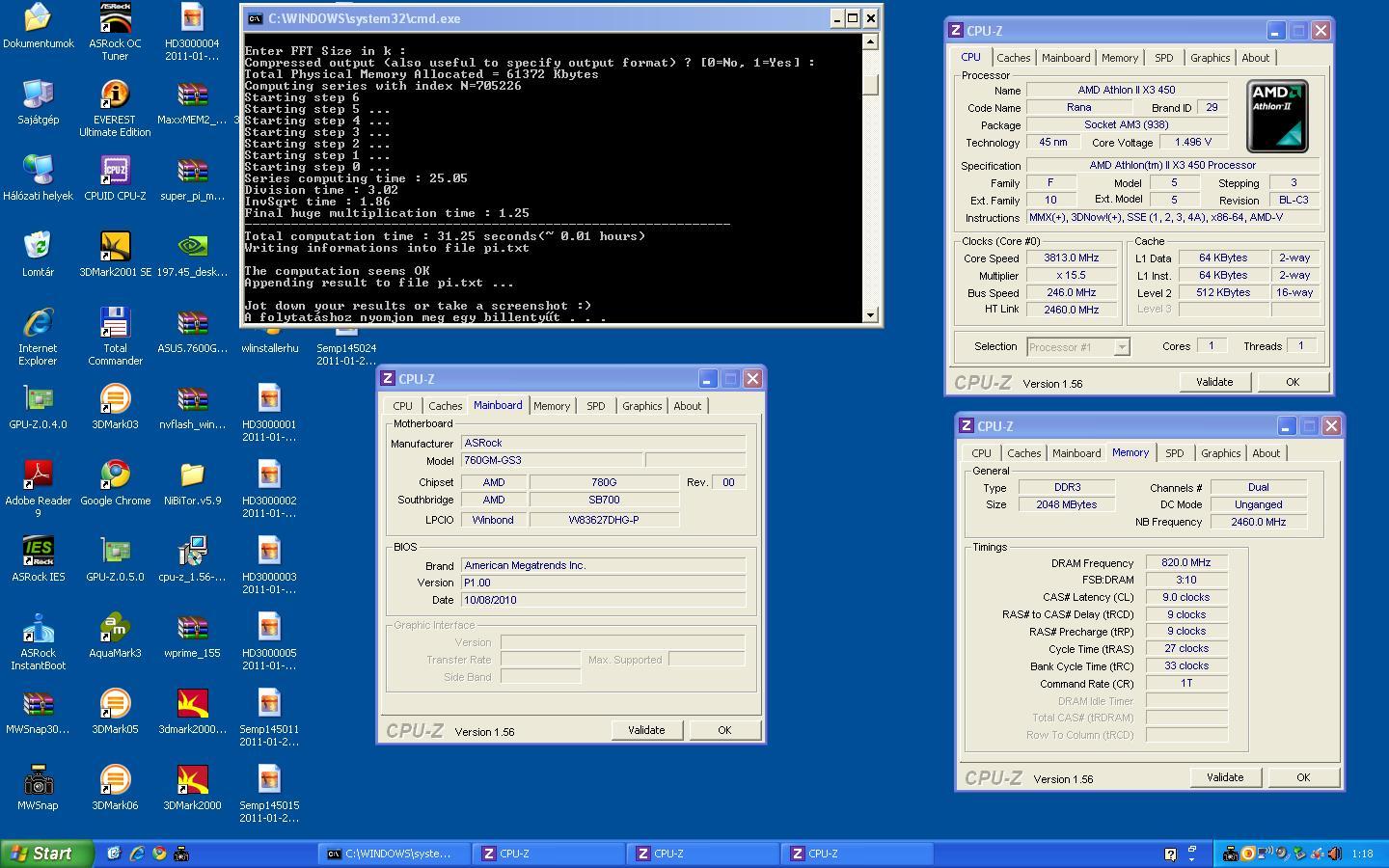Screen dimensions: 1389x868
Task: Open ASRock InstantBoot icon
Action: pos(38,640)
